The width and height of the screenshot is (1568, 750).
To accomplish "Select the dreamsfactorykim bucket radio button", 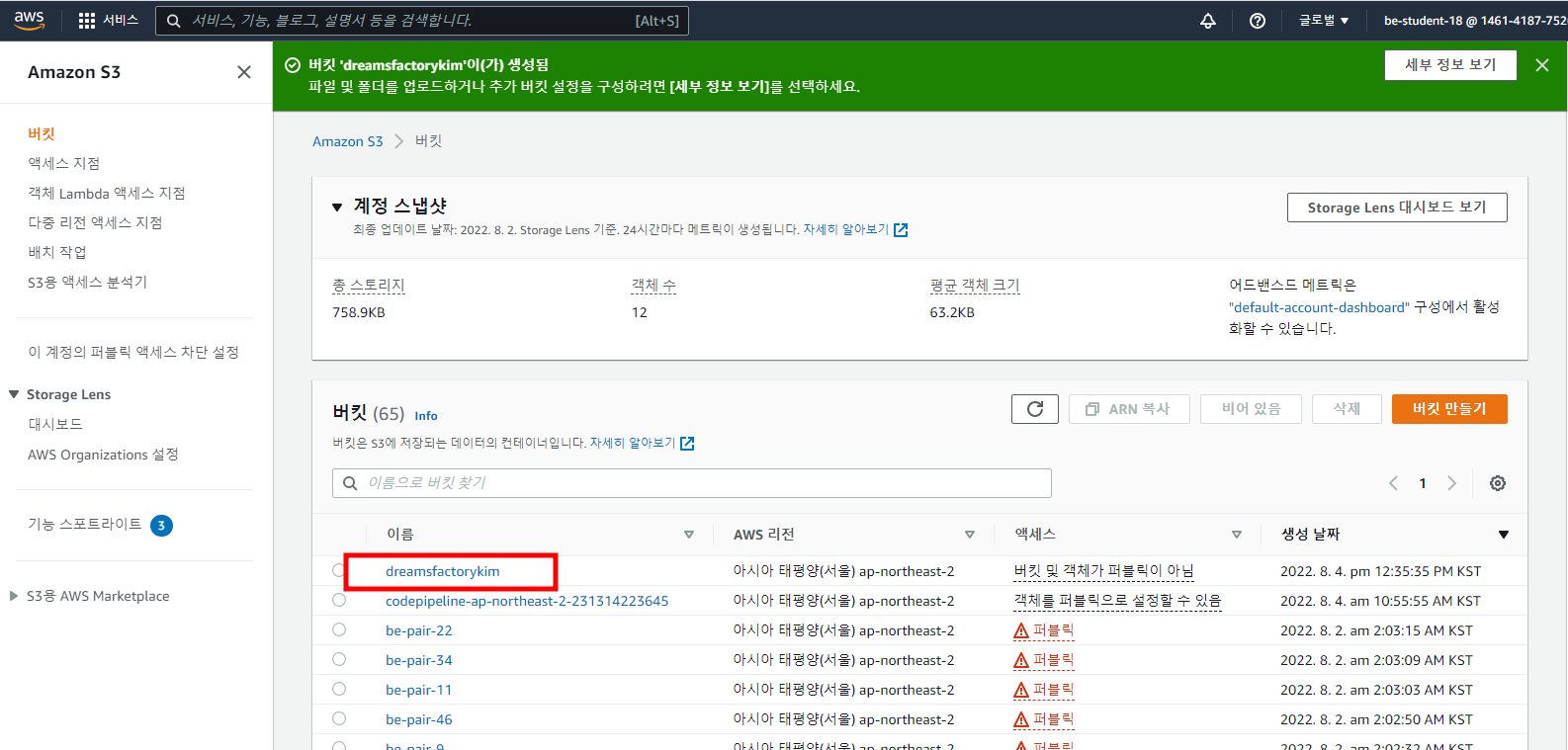I will pos(339,570).
